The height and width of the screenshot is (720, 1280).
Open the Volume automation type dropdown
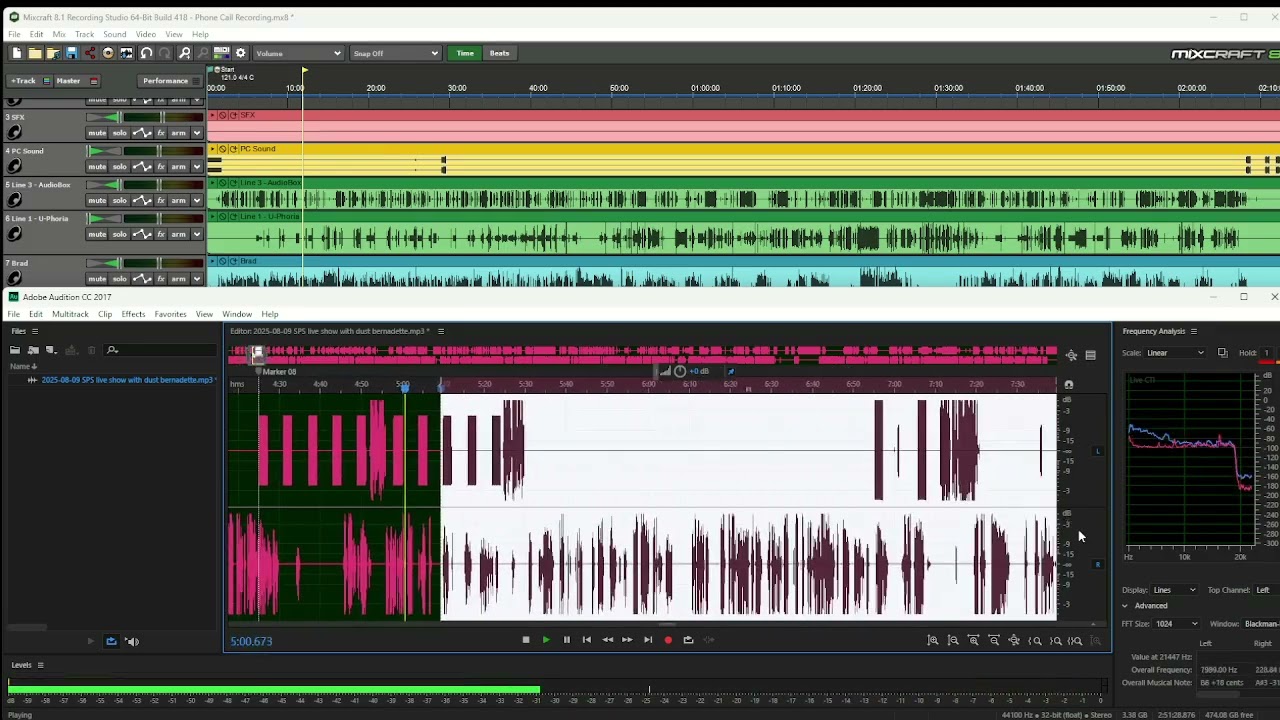(x=298, y=53)
